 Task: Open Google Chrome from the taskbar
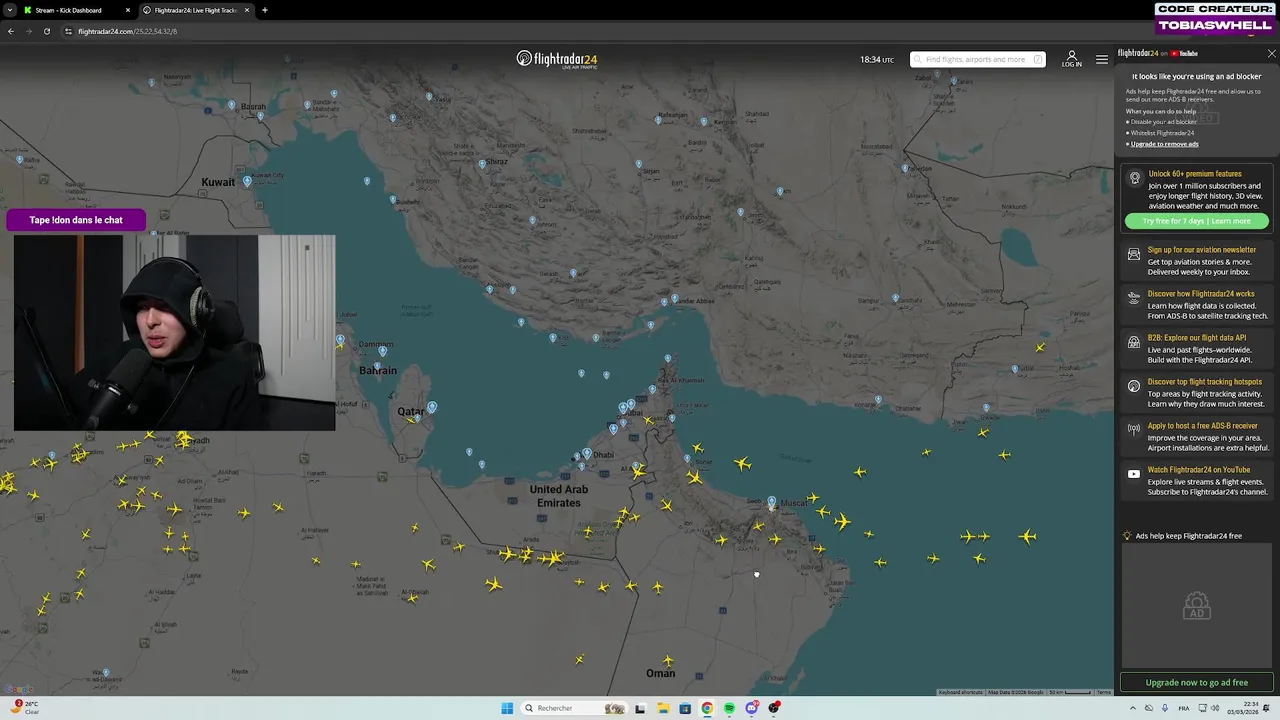tap(707, 708)
